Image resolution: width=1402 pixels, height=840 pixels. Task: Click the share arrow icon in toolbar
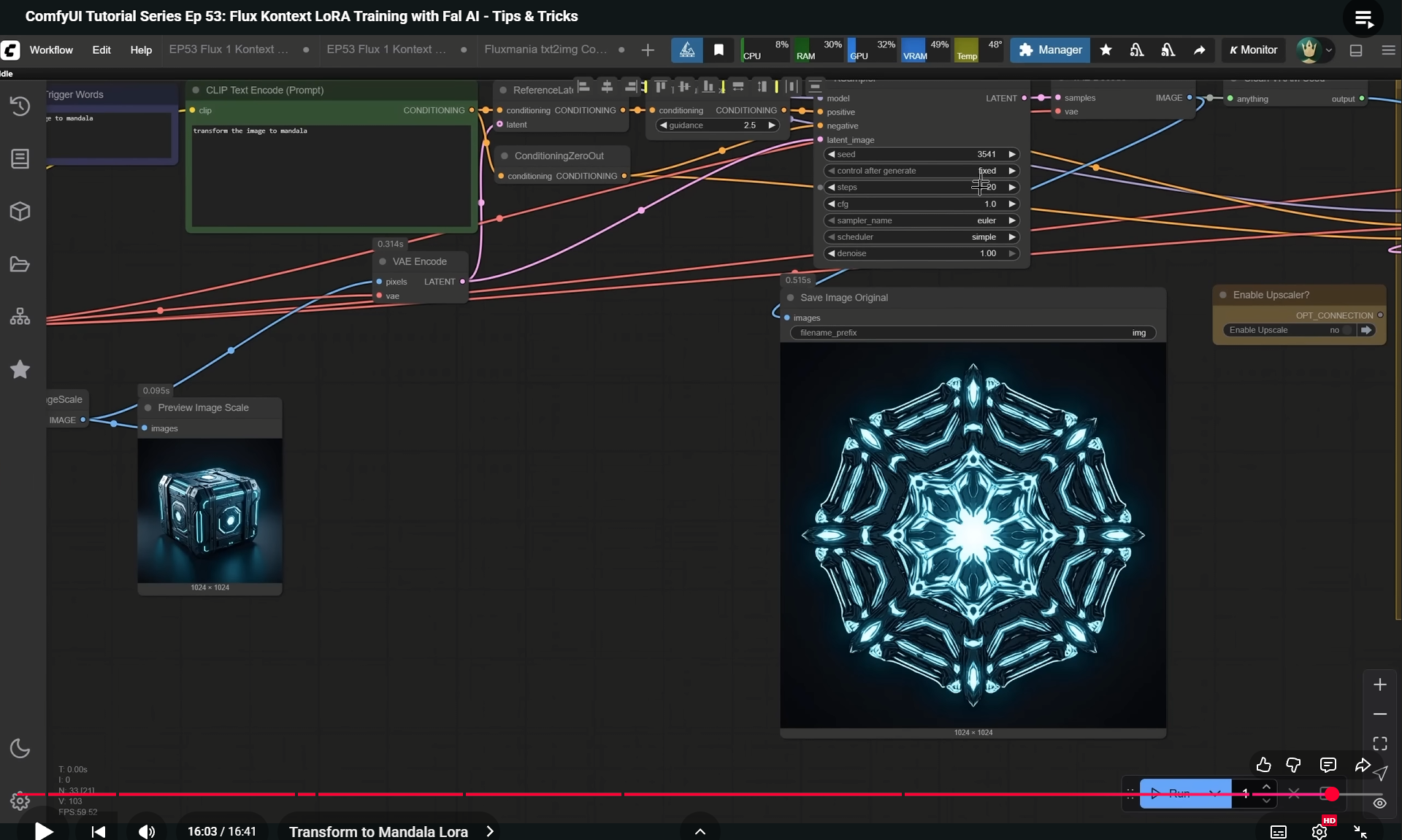(1199, 50)
